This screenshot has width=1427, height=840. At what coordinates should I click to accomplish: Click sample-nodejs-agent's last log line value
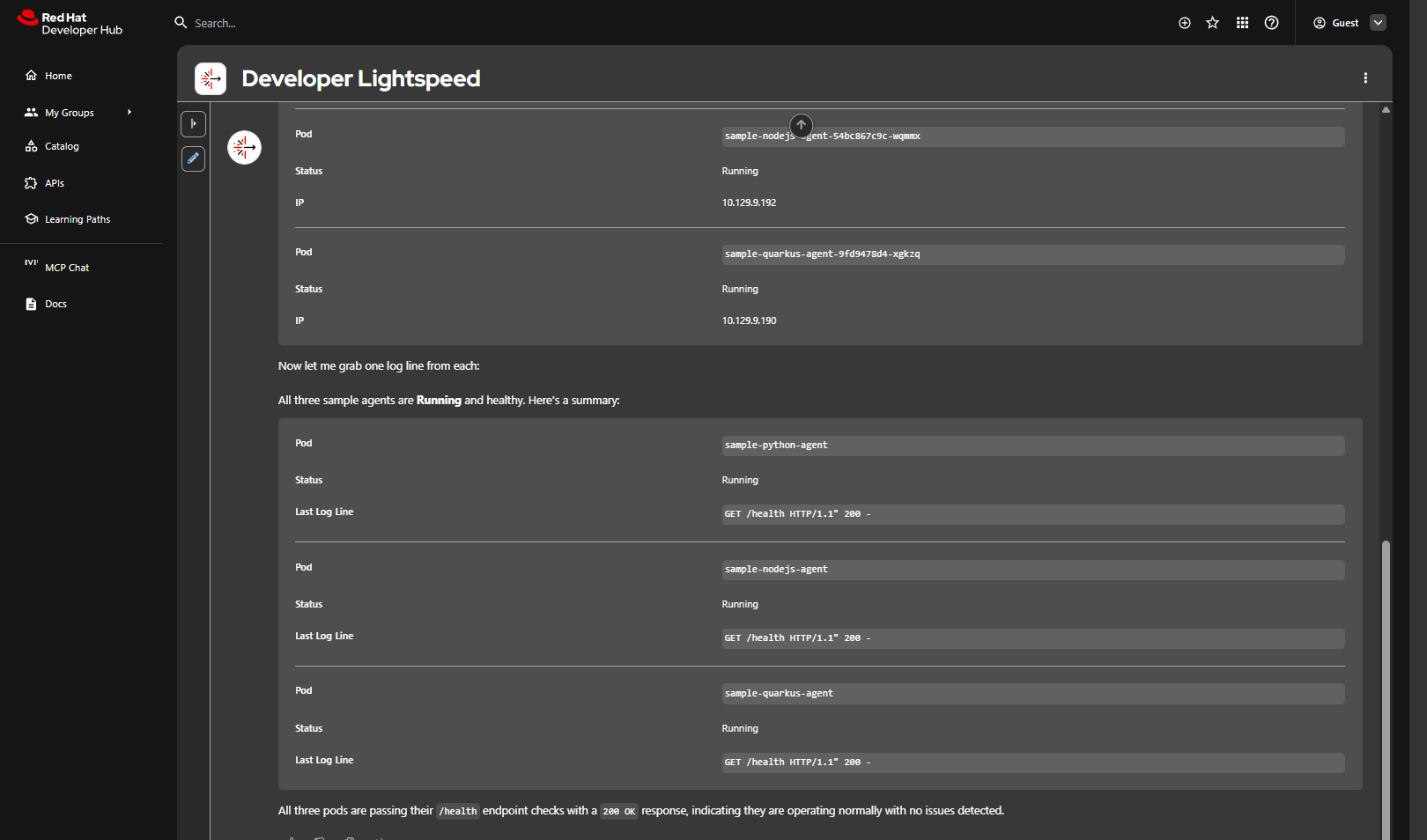tap(1033, 638)
